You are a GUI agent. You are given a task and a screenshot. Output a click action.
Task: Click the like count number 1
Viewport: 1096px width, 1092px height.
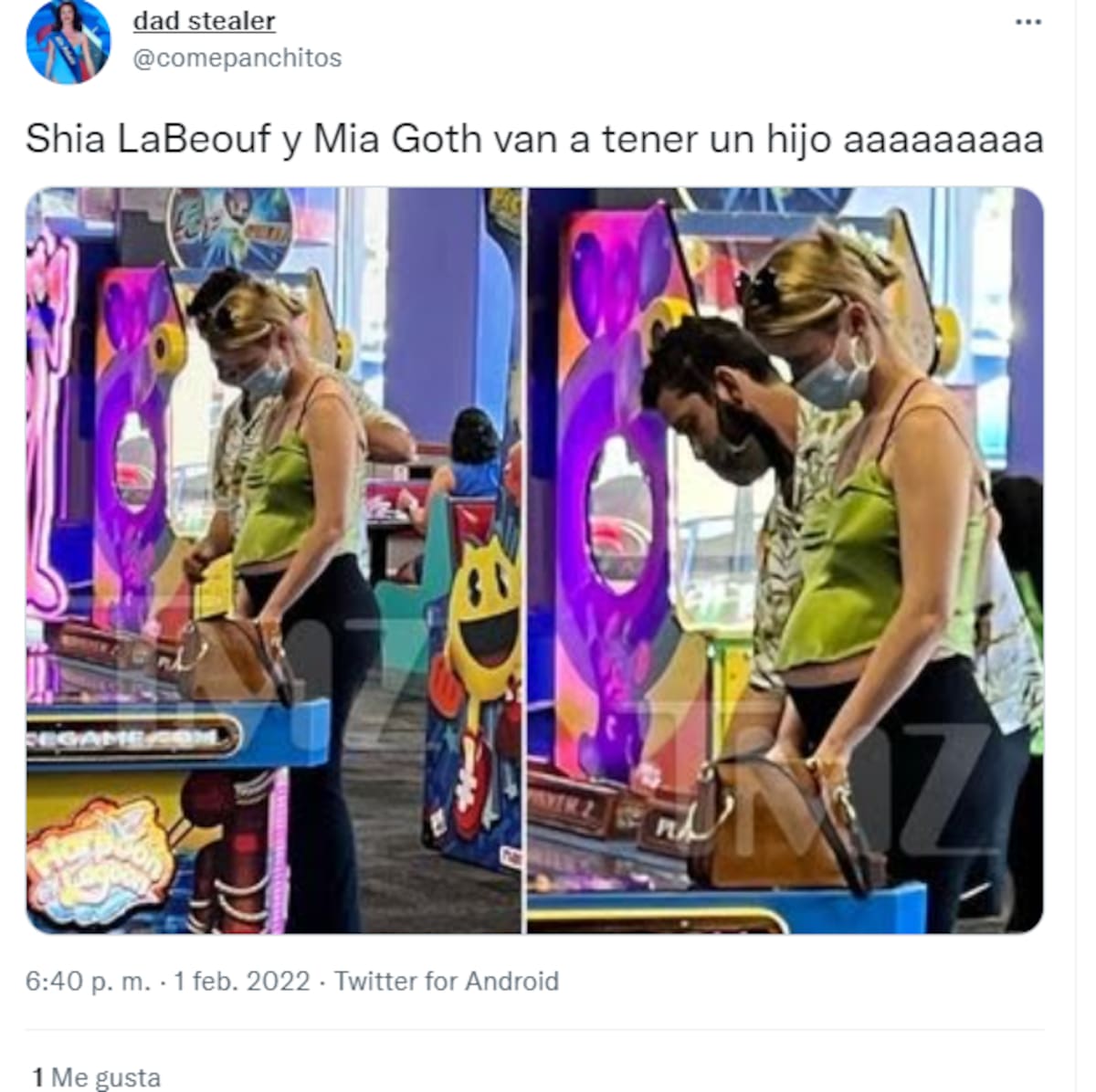tap(37, 1077)
